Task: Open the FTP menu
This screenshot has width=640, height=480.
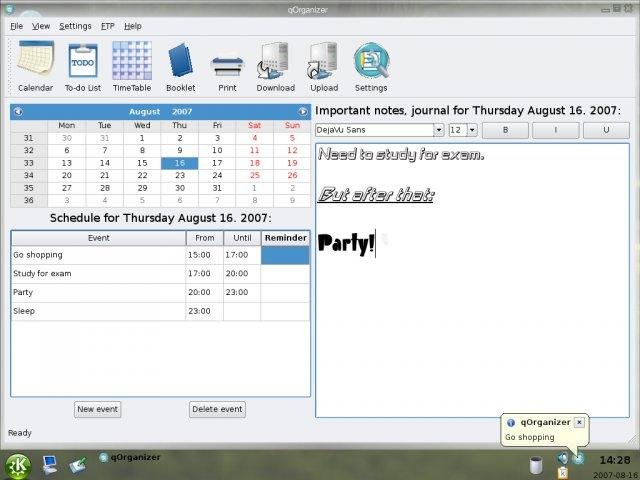Action: tap(108, 26)
